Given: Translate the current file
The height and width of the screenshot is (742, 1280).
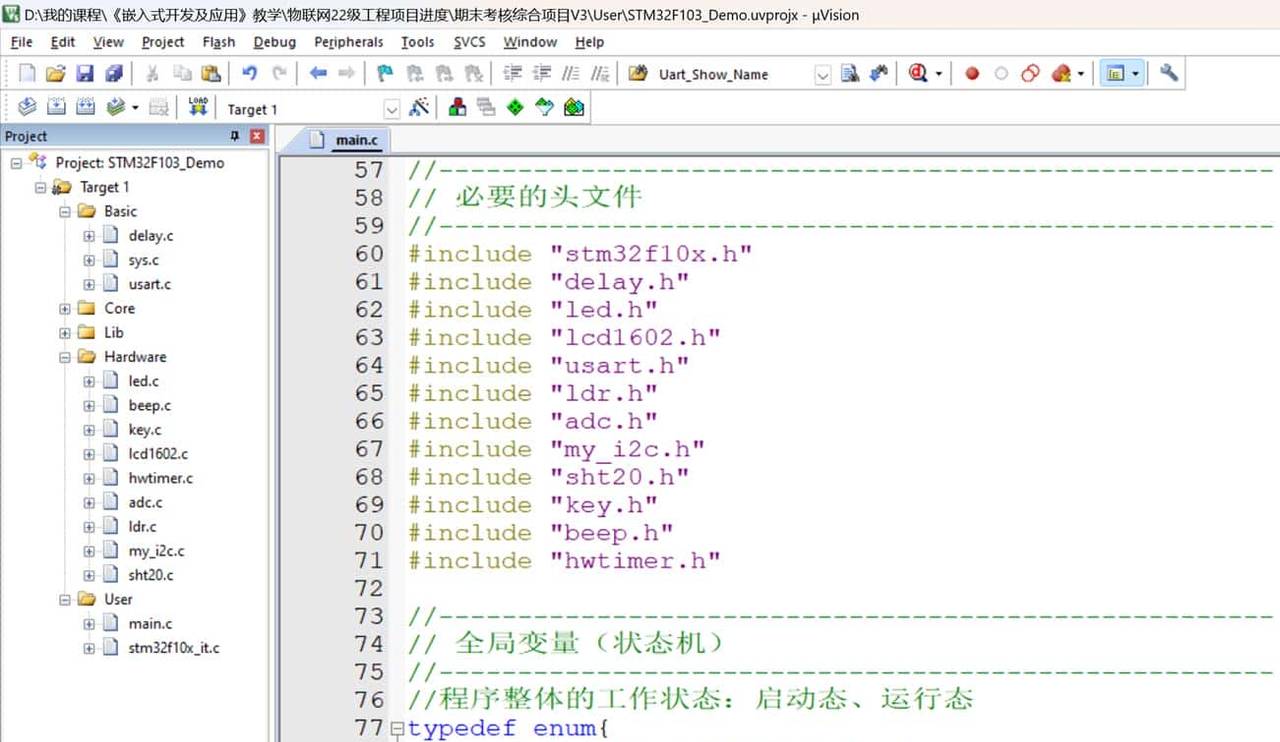Looking at the screenshot, I should tap(26, 107).
